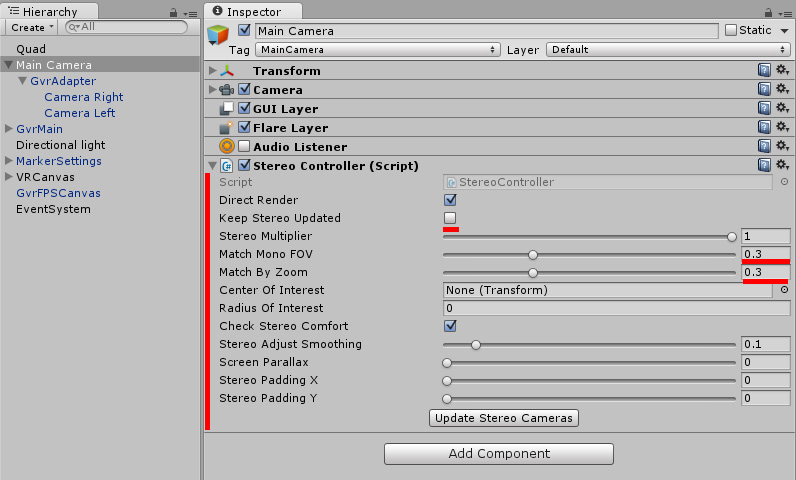
Task: Toggle Main Camera active checkbox
Action: tap(244, 30)
